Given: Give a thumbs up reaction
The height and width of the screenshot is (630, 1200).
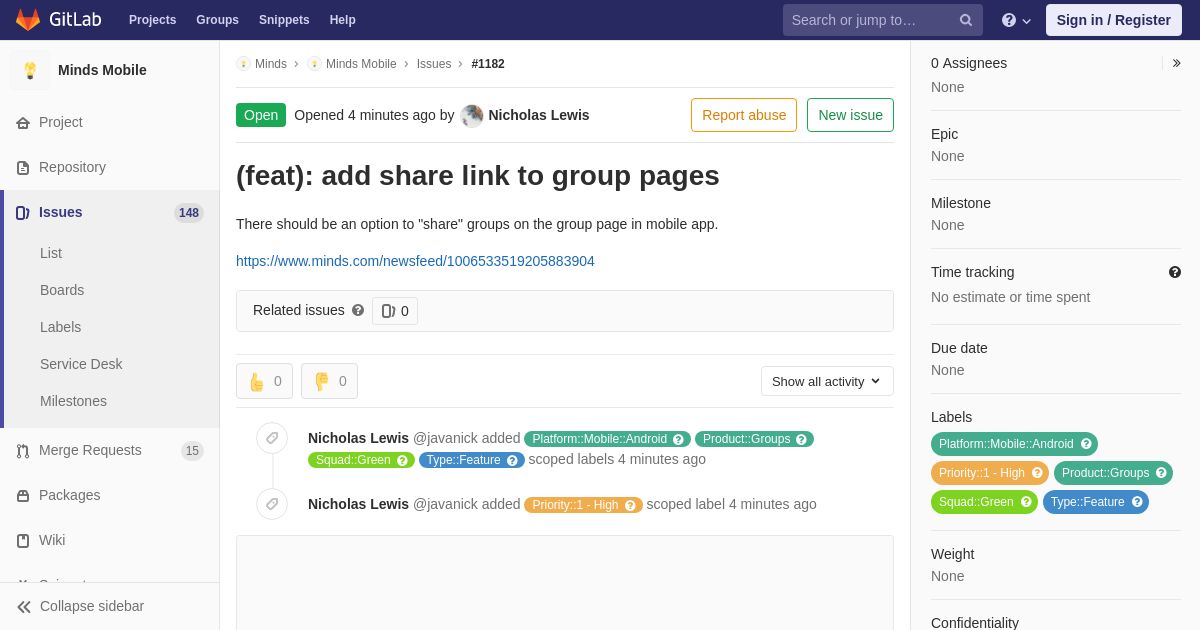Looking at the screenshot, I should point(264,381).
